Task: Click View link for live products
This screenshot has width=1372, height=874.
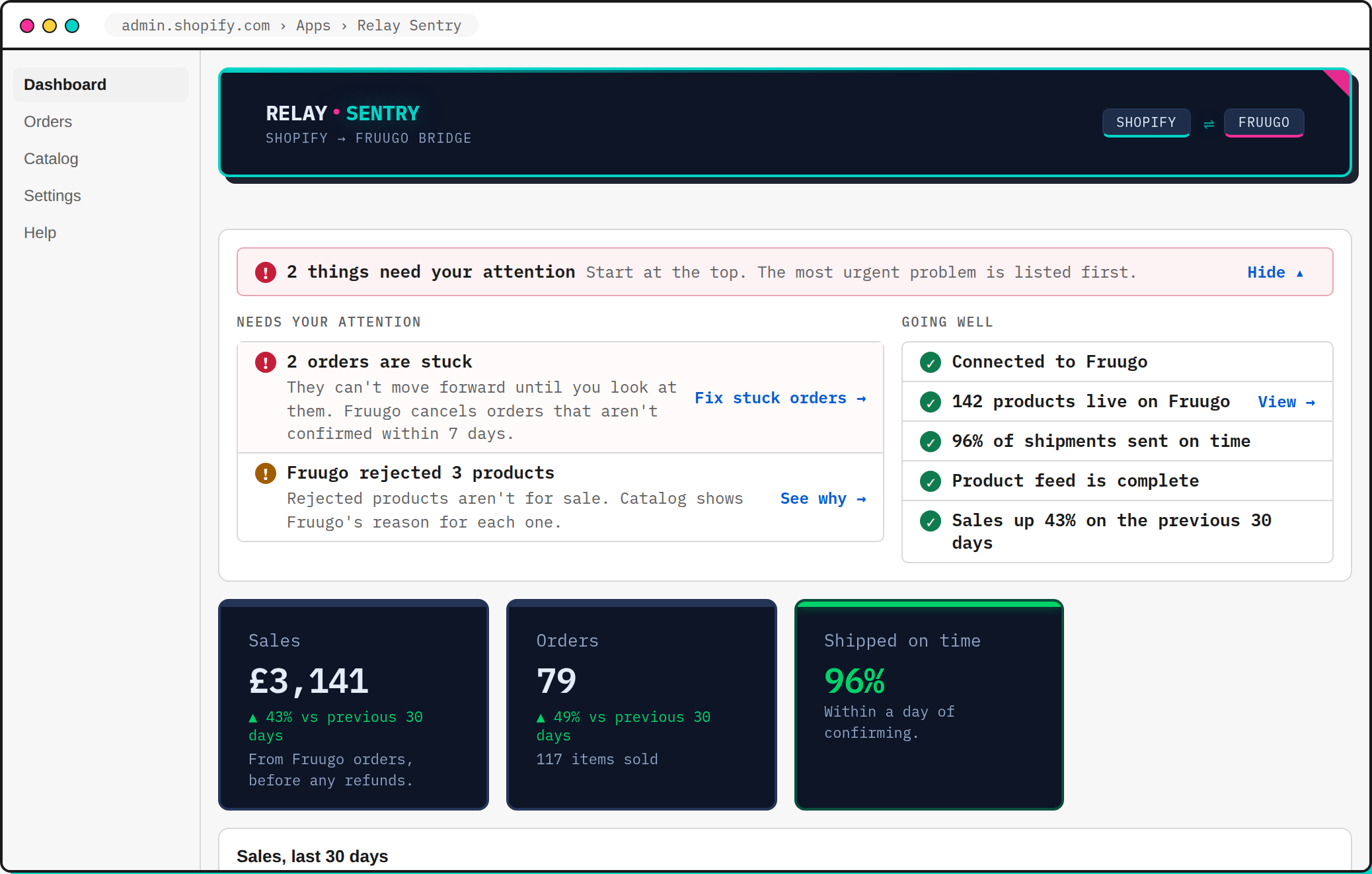Action: pyautogui.click(x=1286, y=402)
